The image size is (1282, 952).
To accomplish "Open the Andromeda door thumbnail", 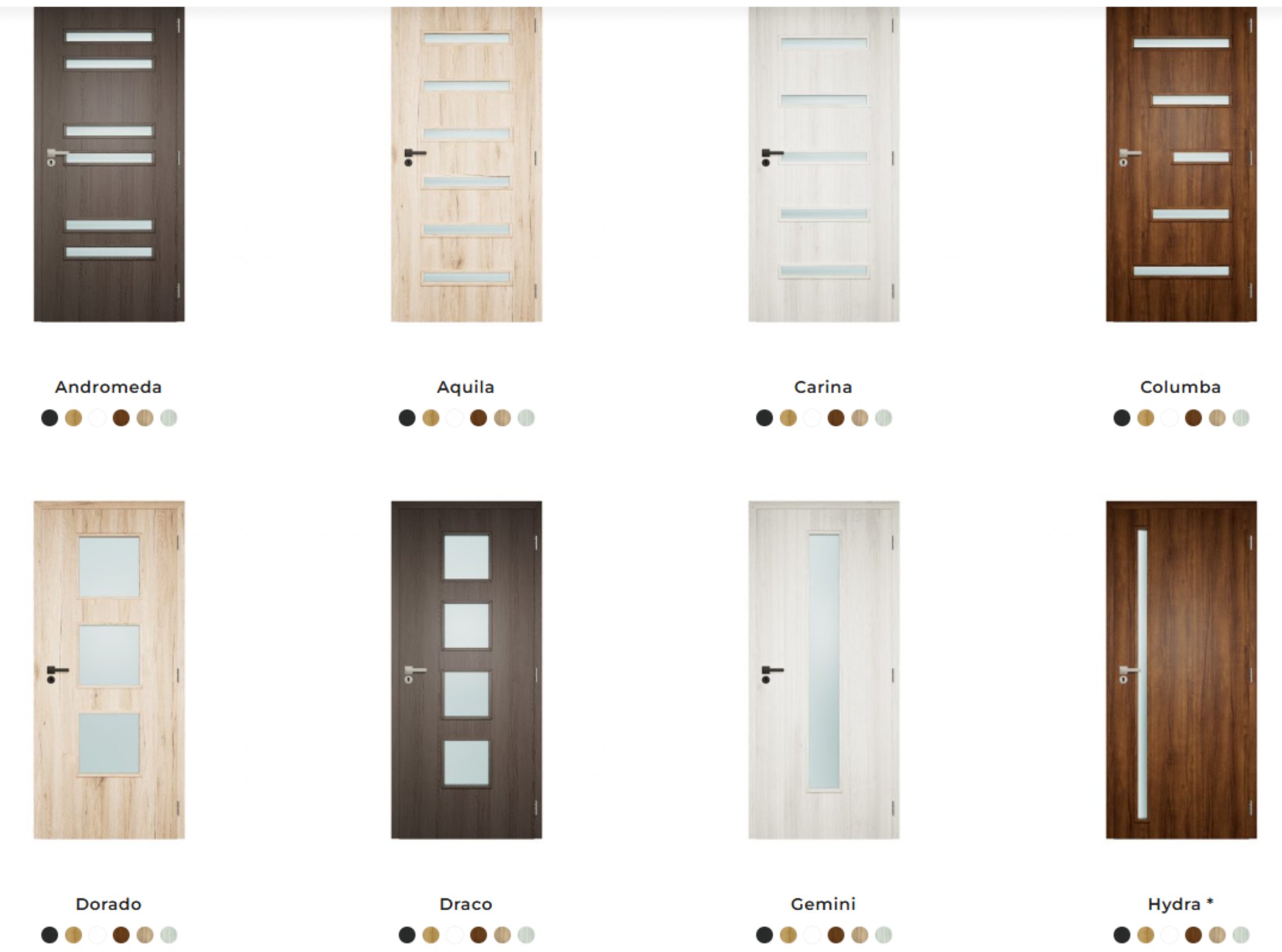I will click(x=109, y=164).
